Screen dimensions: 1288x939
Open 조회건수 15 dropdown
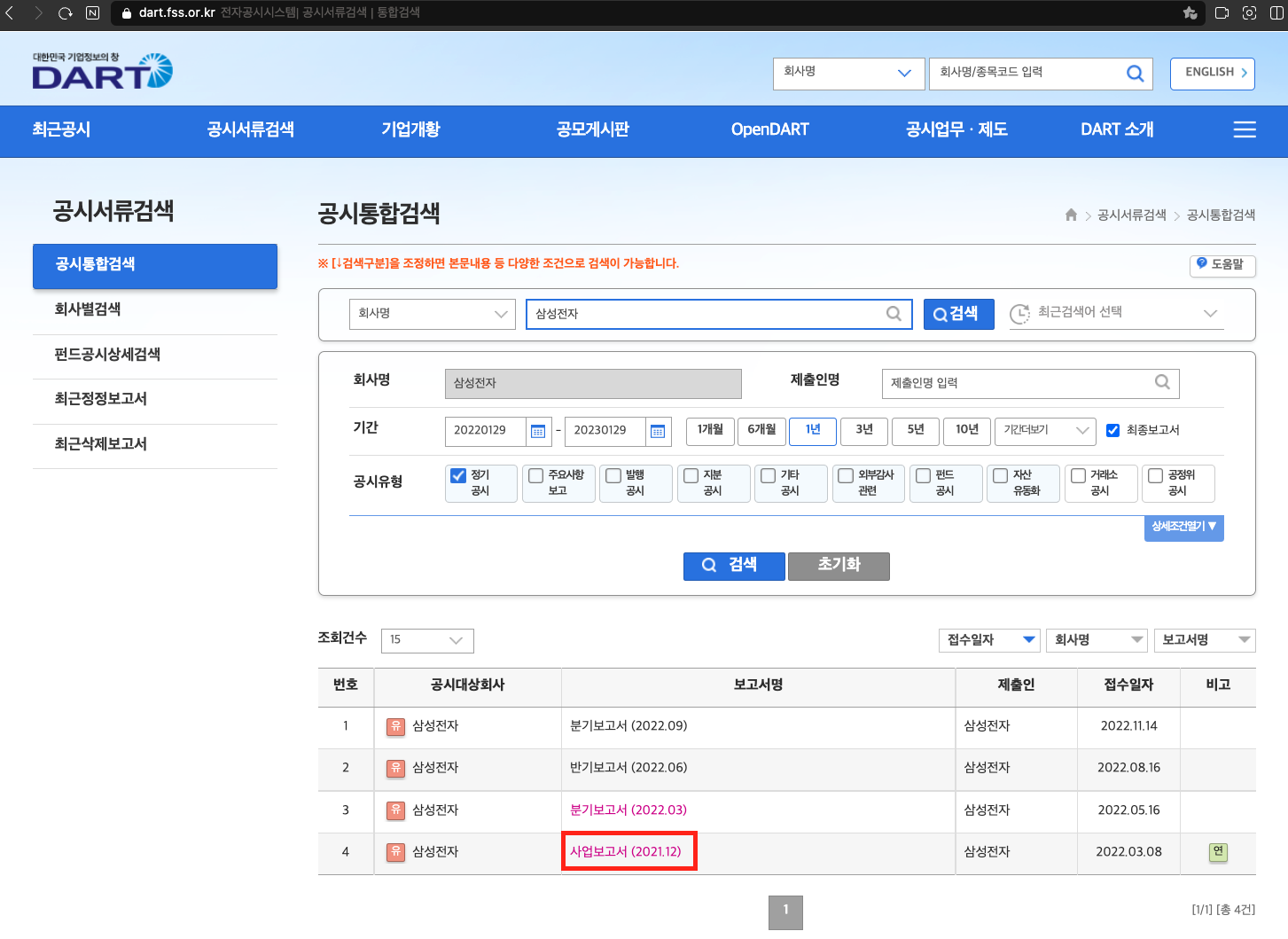coord(427,640)
